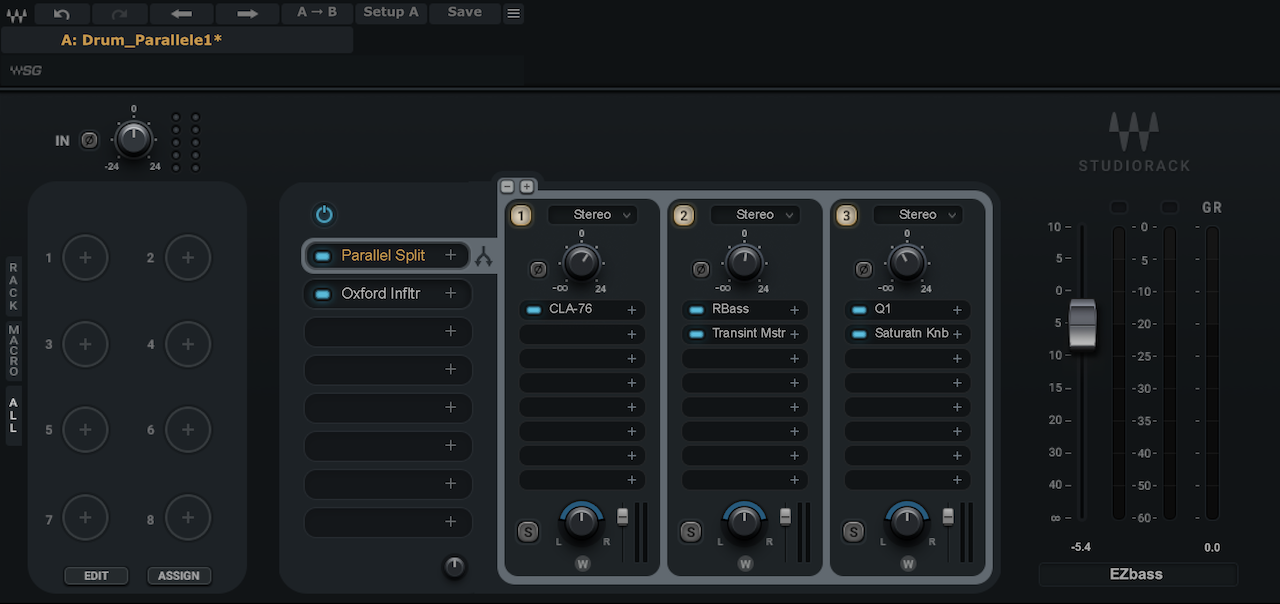Screen dimensions: 1280x604
Task: Click the main output fader handle
Action: pyautogui.click(x=1083, y=323)
